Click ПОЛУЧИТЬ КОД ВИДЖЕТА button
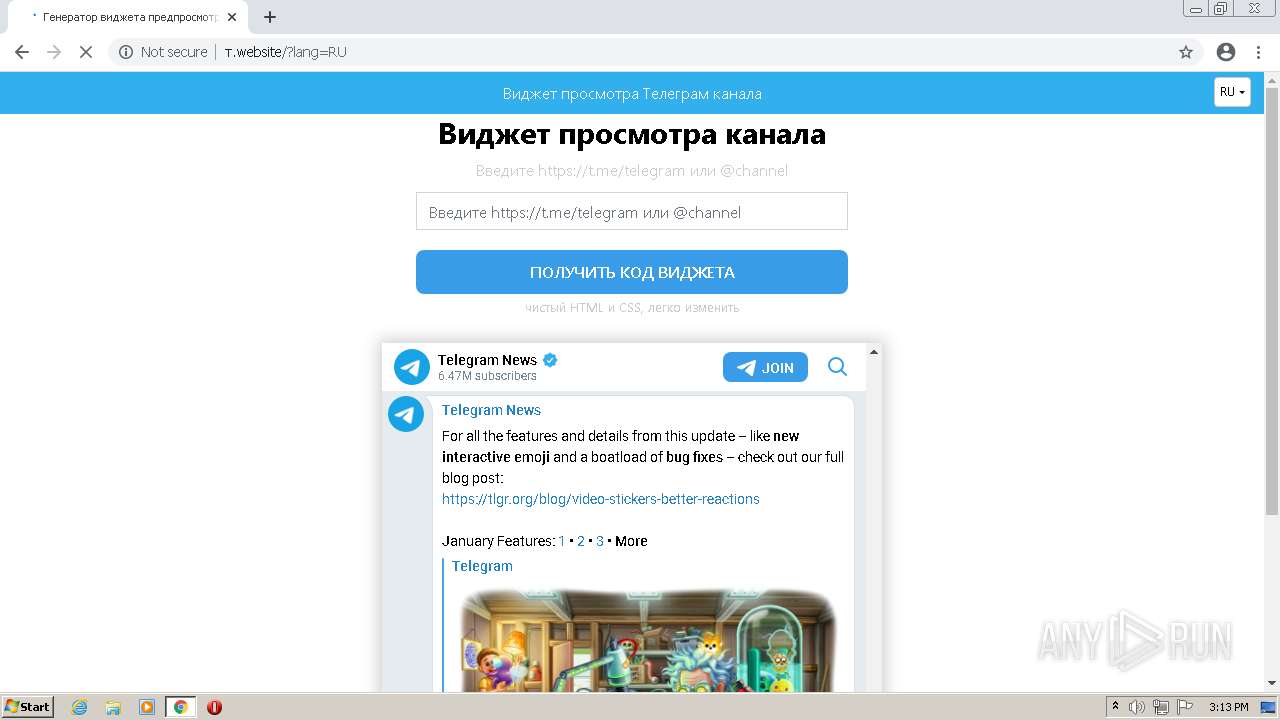 [632, 272]
